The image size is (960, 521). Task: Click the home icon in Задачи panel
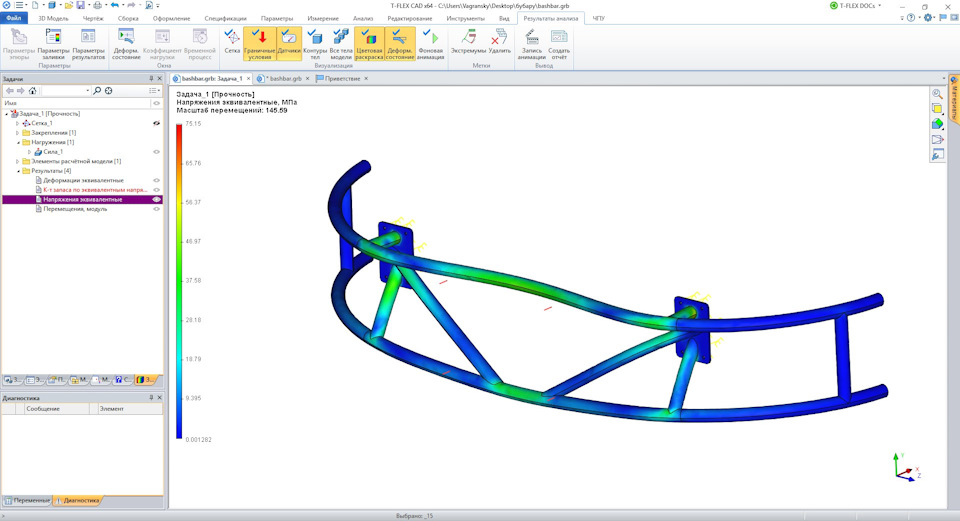click(32, 91)
